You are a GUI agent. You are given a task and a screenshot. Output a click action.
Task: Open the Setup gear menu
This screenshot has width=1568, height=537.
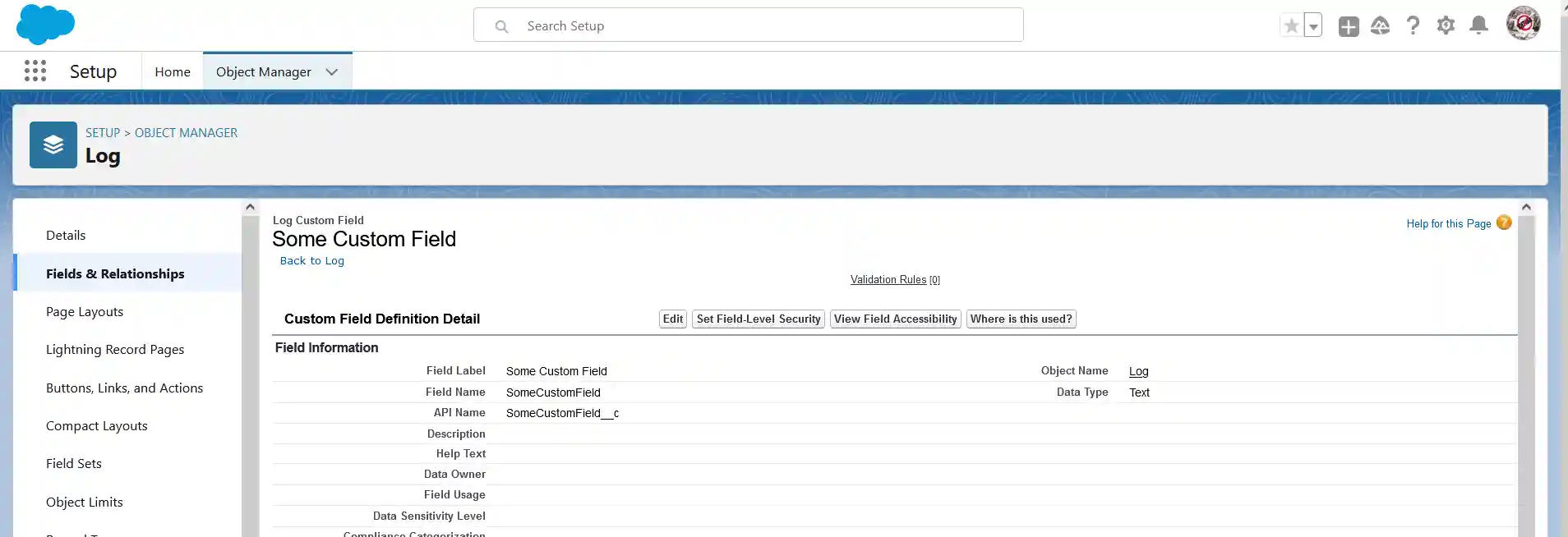click(x=1446, y=26)
